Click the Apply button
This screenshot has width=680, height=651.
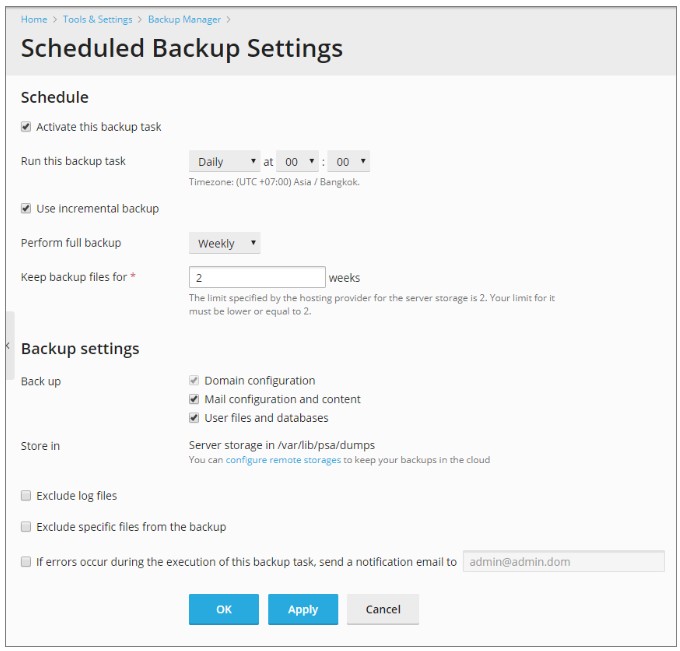[x=303, y=609]
